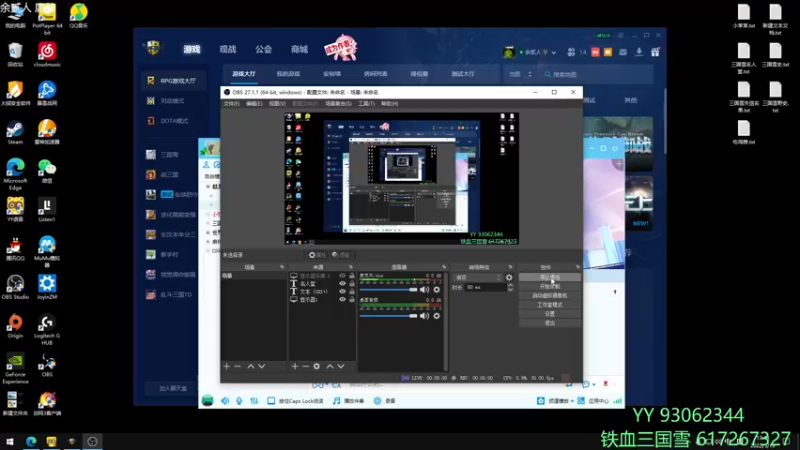Toggle visibility of greyed top source row
Image resolution: width=800 pixels, height=450 pixels.
click(x=342, y=276)
